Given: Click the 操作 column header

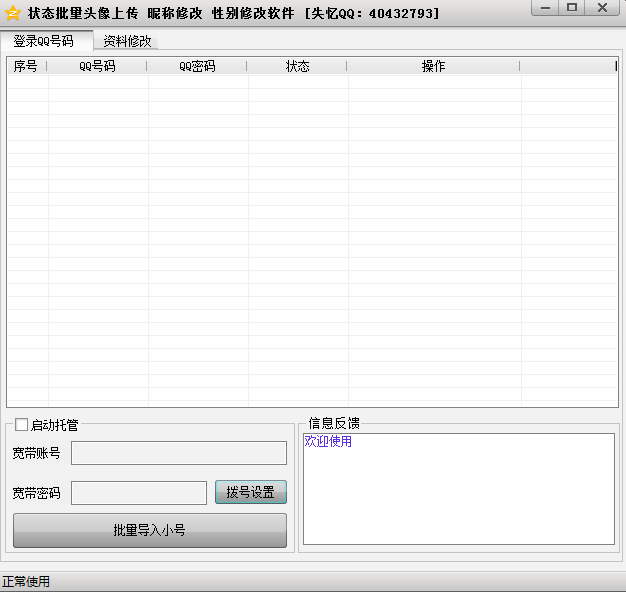Looking at the screenshot, I should coord(433,66).
